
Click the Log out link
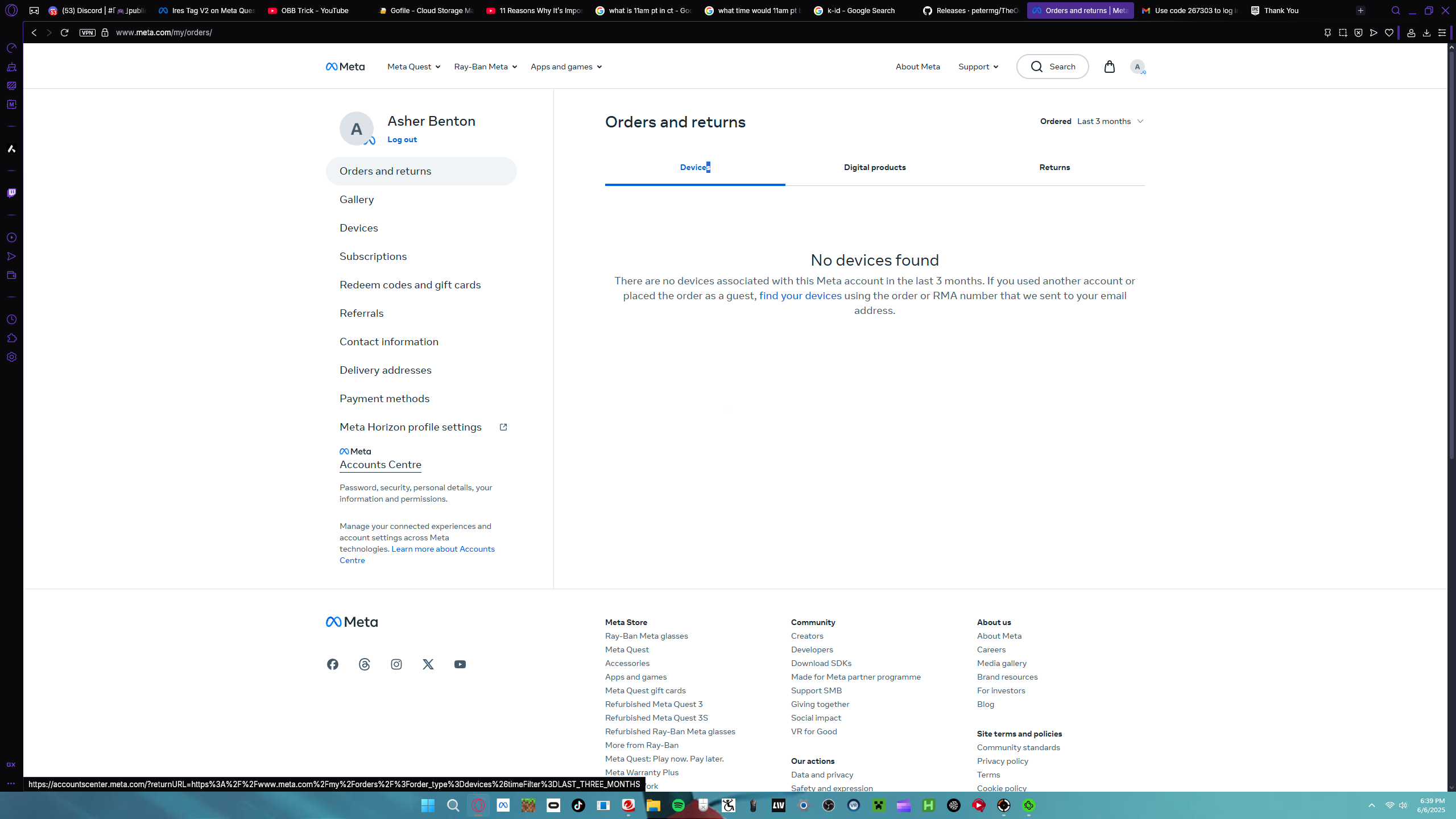point(402,139)
